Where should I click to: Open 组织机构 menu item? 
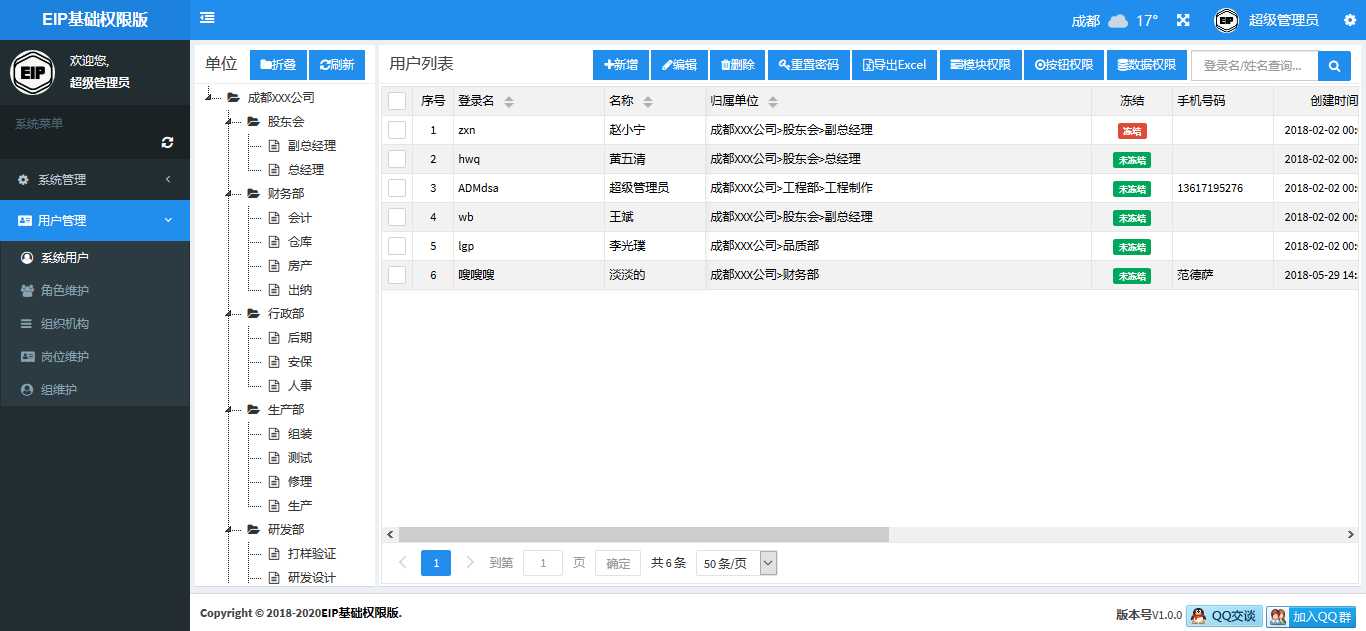pos(95,324)
